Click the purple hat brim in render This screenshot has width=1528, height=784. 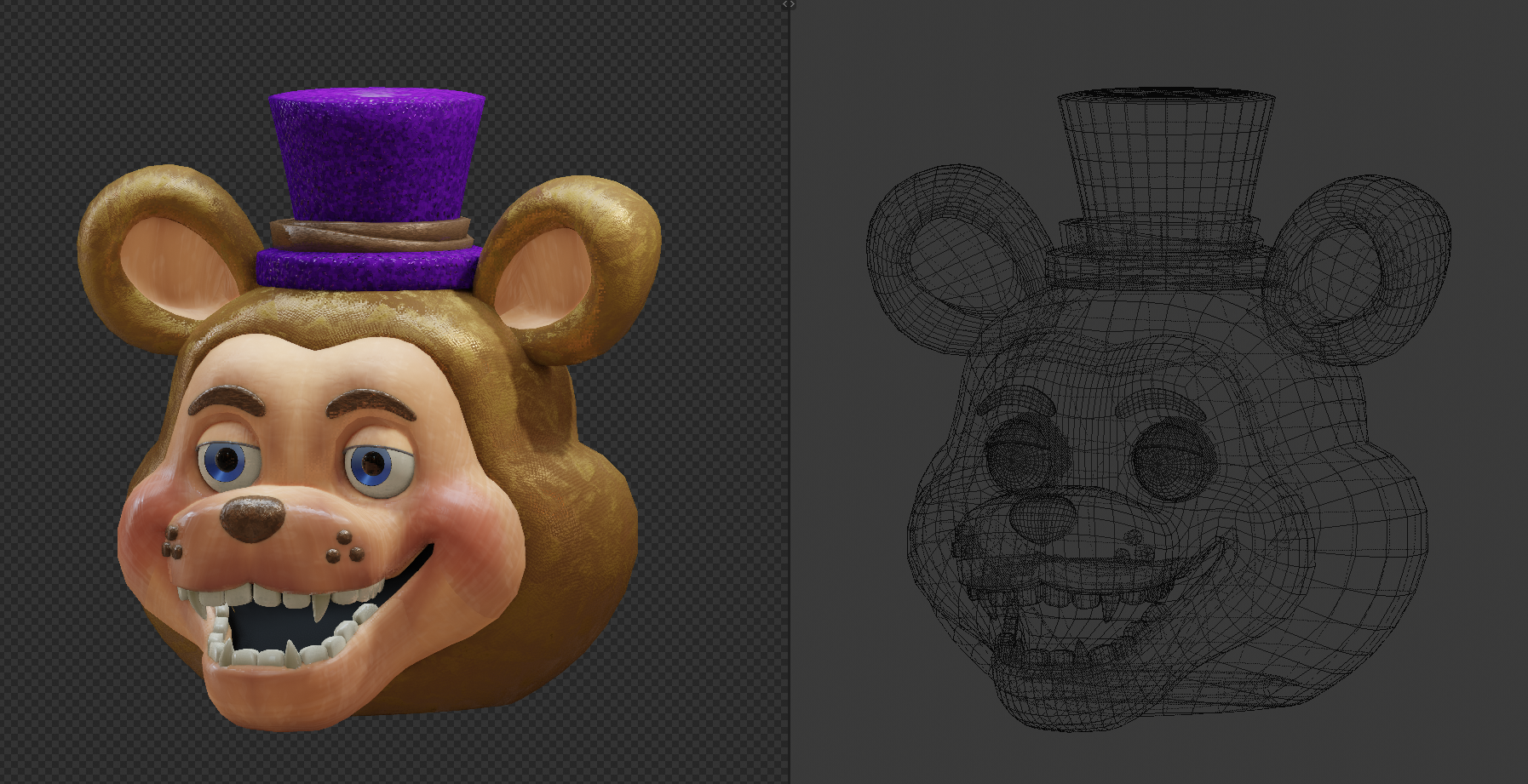[368, 269]
